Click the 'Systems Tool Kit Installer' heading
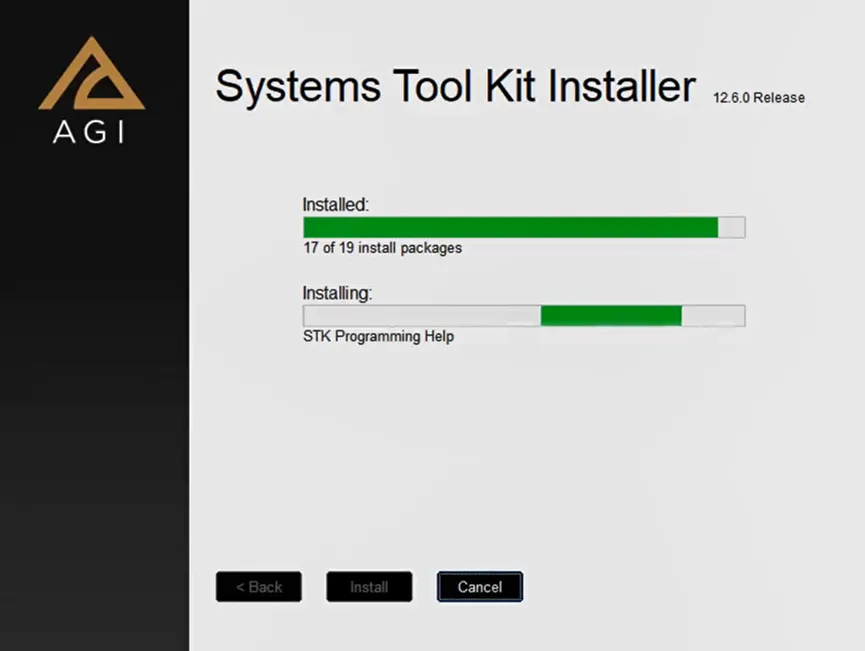Image resolution: width=865 pixels, height=651 pixels. click(x=455, y=86)
